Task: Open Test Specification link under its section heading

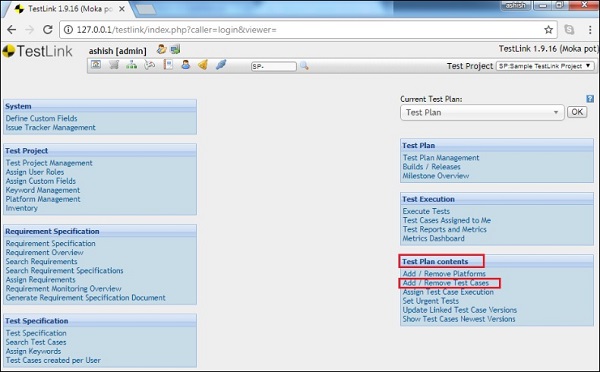Action: tap(36, 333)
